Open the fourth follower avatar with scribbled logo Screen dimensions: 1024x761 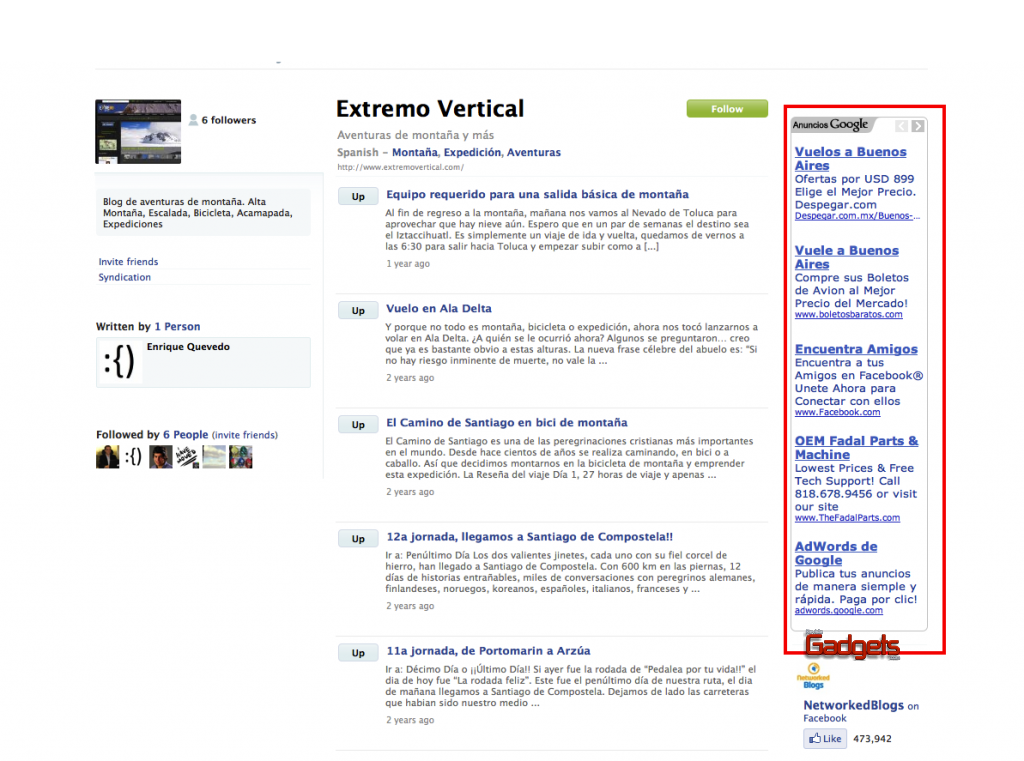pos(187,457)
